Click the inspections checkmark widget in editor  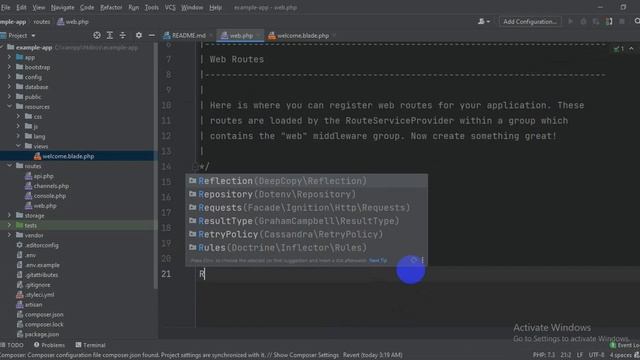click(x=619, y=49)
